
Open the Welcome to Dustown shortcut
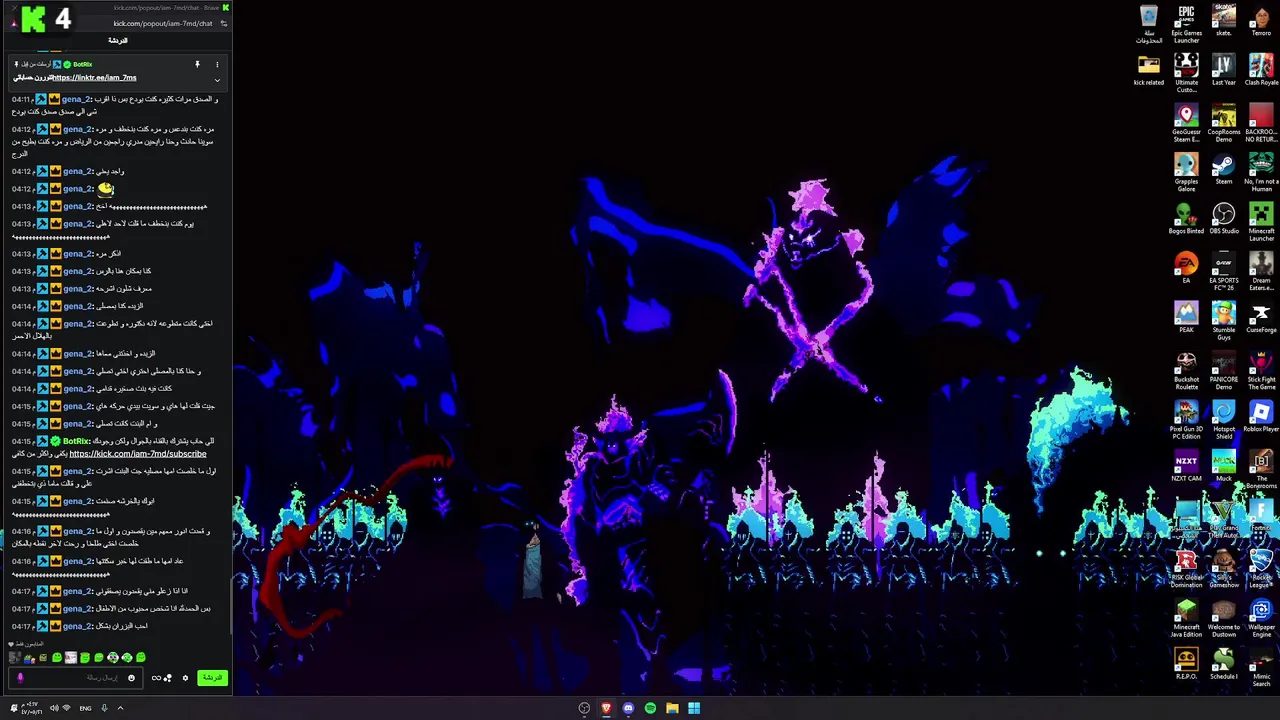point(1224,616)
